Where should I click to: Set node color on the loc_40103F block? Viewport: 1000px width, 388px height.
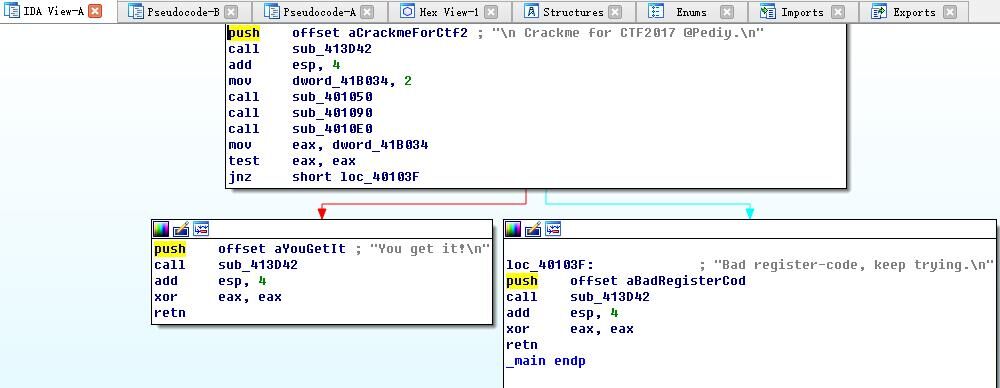click(x=513, y=228)
